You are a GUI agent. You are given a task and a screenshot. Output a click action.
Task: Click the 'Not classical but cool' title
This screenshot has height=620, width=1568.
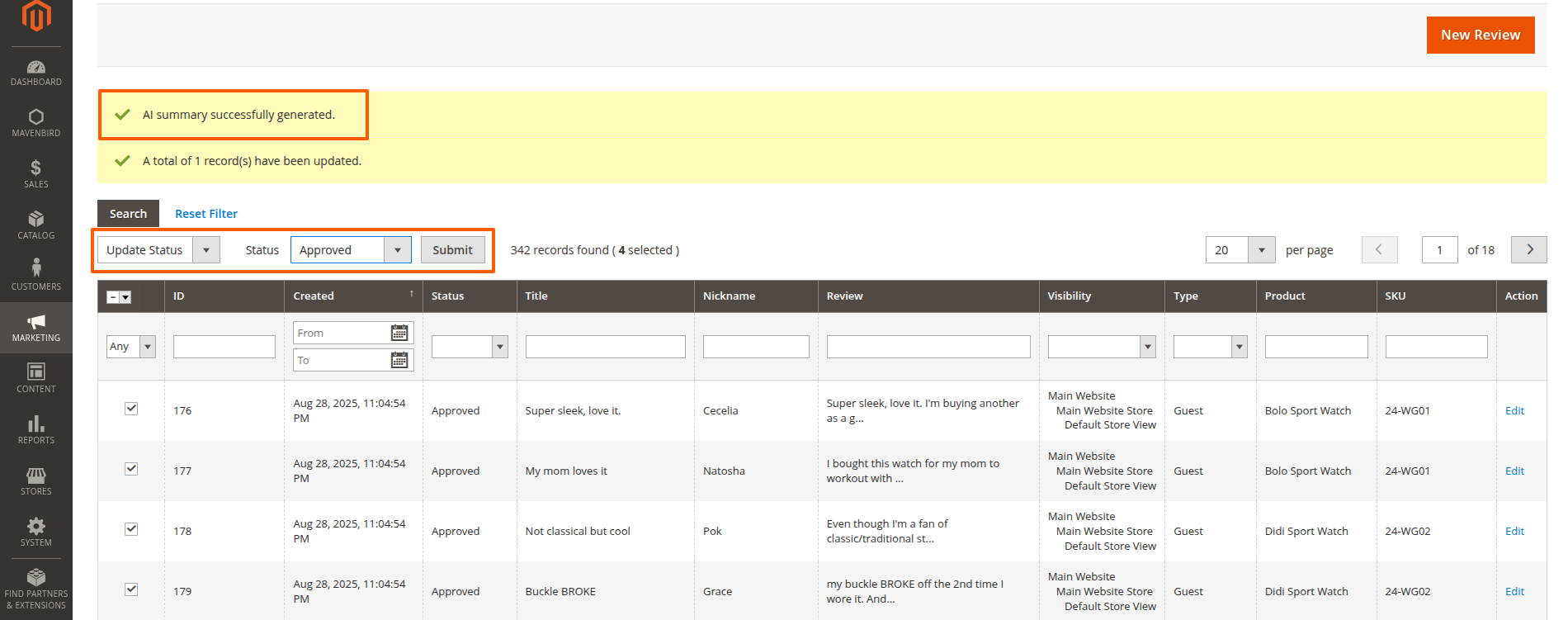tap(578, 531)
